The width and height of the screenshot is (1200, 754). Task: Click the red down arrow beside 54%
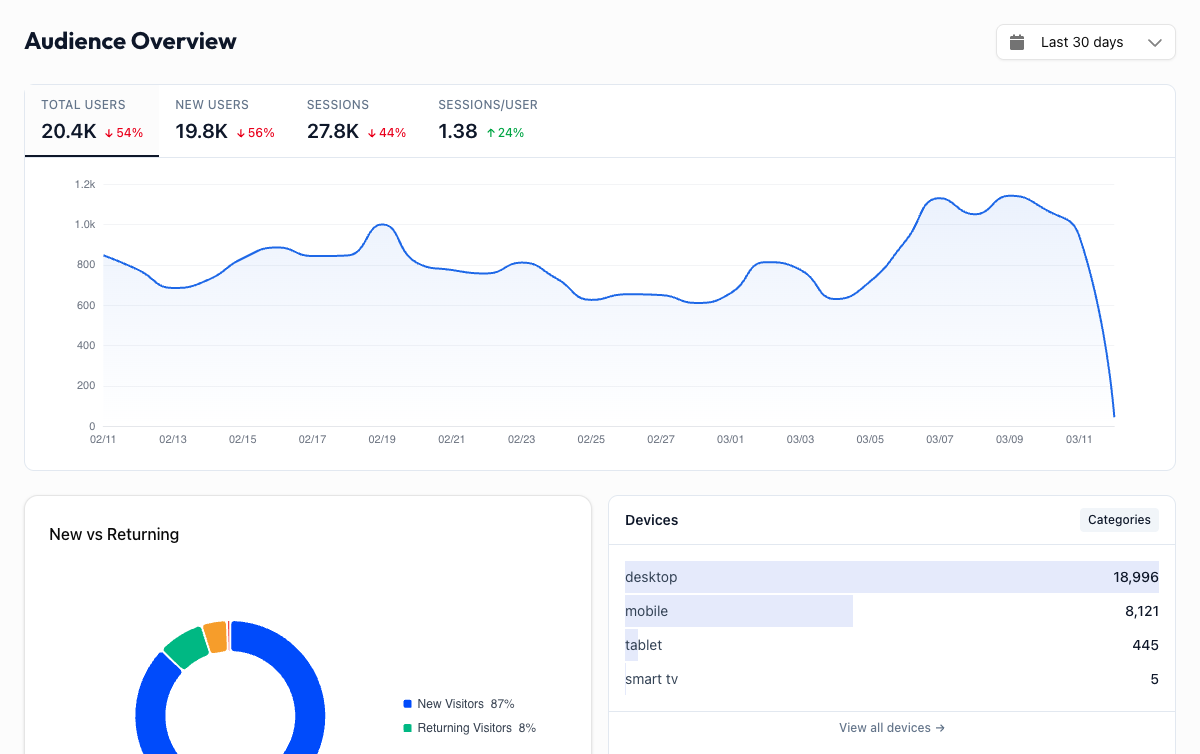click(x=109, y=133)
